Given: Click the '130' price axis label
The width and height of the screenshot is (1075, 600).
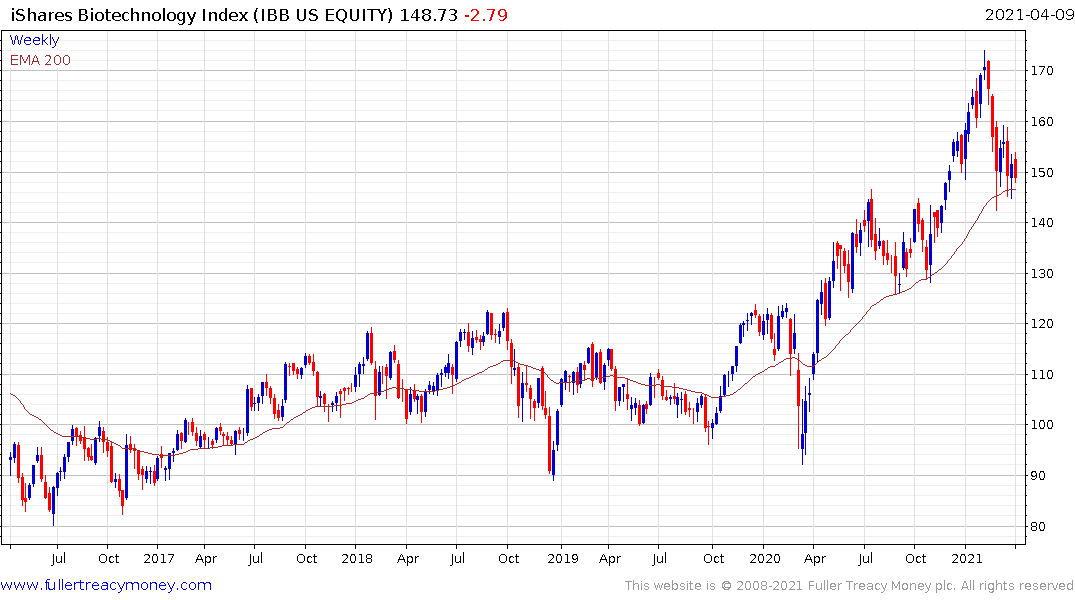Looking at the screenshot, I should click(x=1042, y=274).
